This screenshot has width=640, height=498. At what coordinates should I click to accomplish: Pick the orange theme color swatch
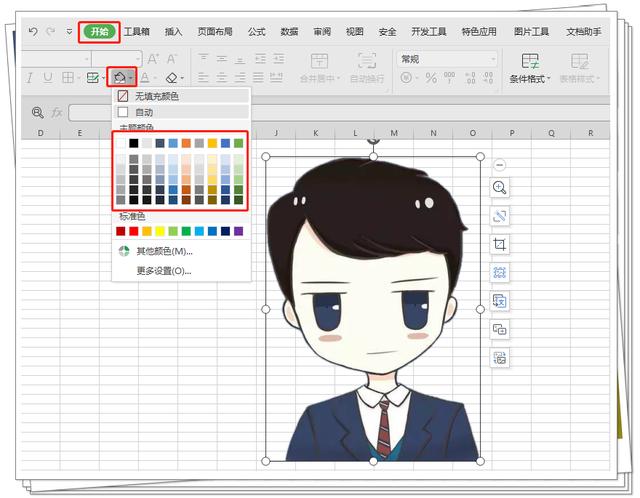click(186, 143)
